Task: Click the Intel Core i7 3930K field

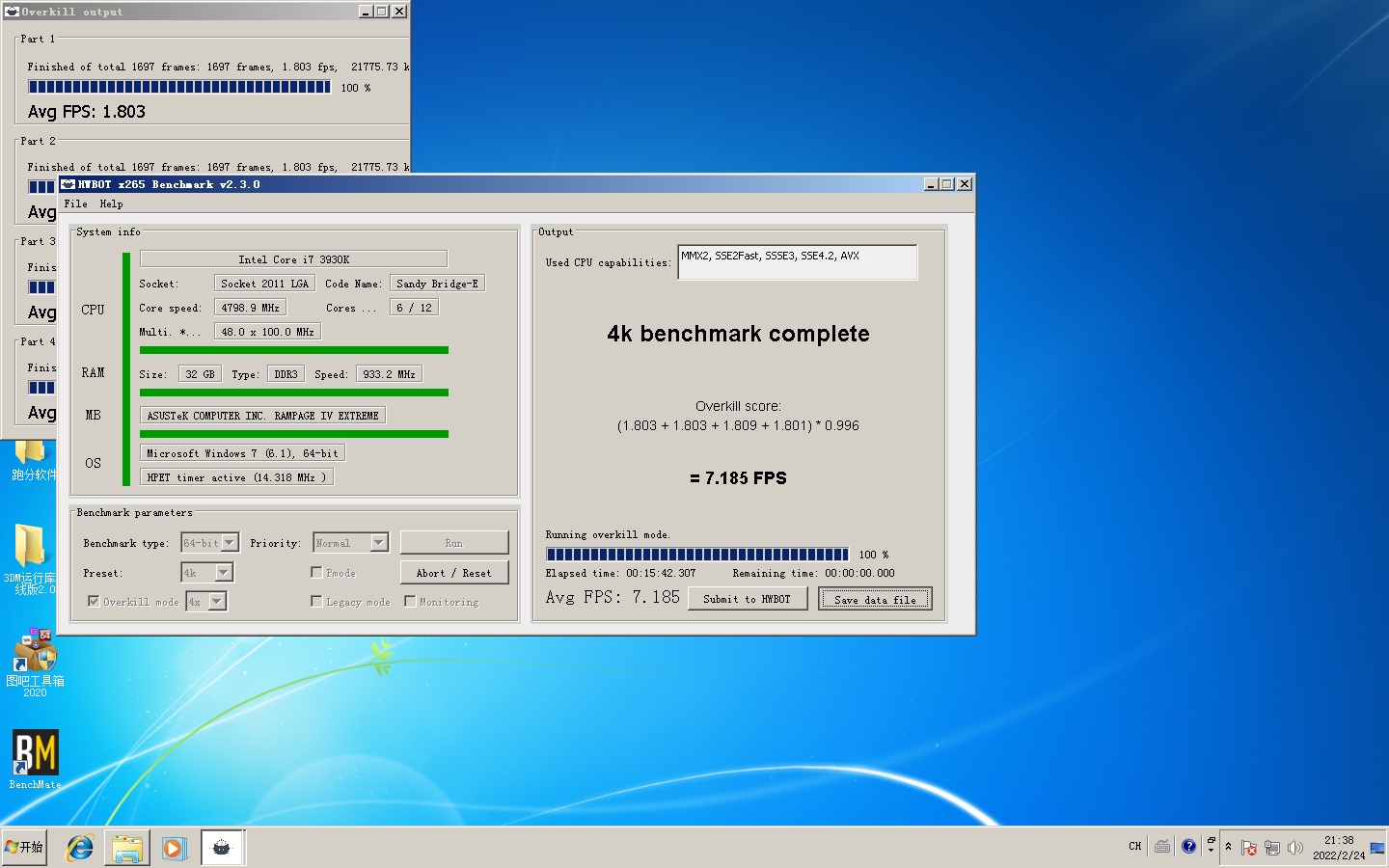Action: pos(293,259)
